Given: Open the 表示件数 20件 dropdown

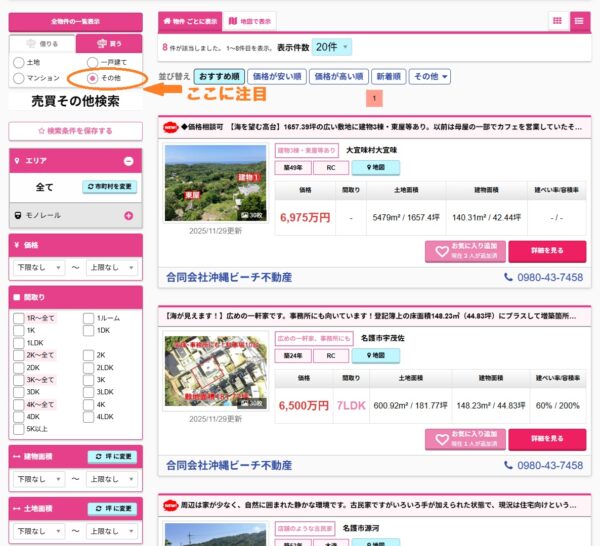Looking at the screenshot, I should pyautogui.click(x=332, y=47).
